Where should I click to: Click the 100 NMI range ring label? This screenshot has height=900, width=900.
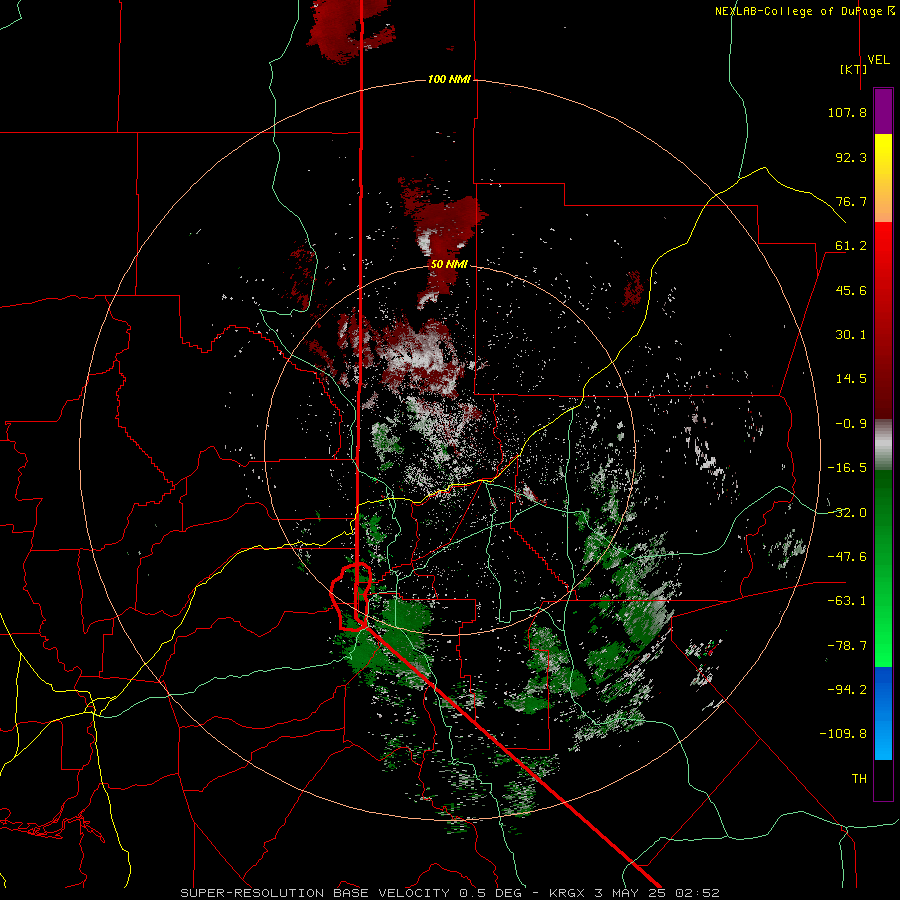point(449,79)
